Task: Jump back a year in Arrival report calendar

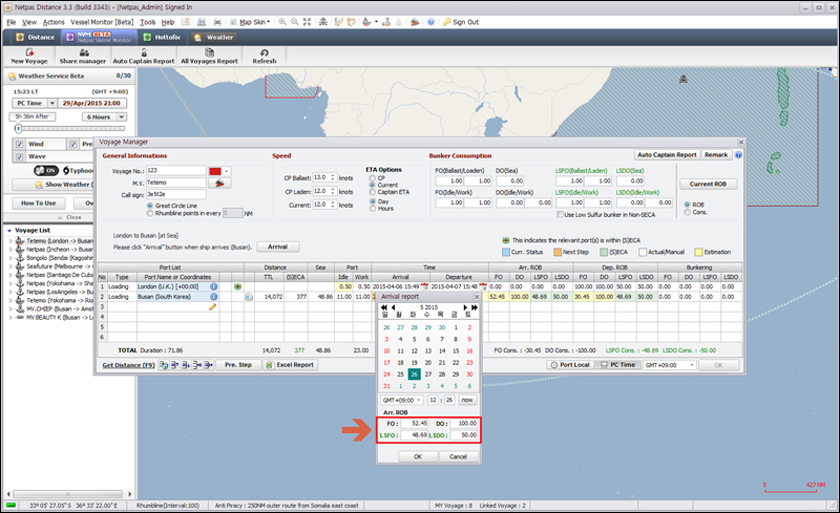Action: pos(384,307)
